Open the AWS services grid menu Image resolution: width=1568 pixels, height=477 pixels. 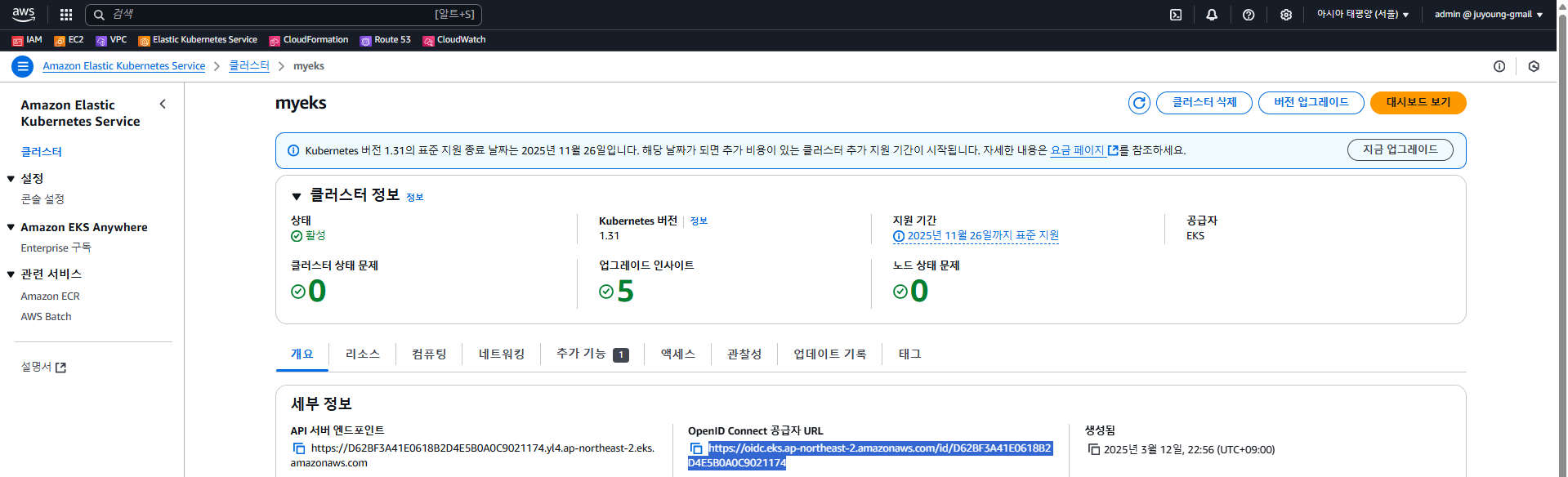(66, 15)
